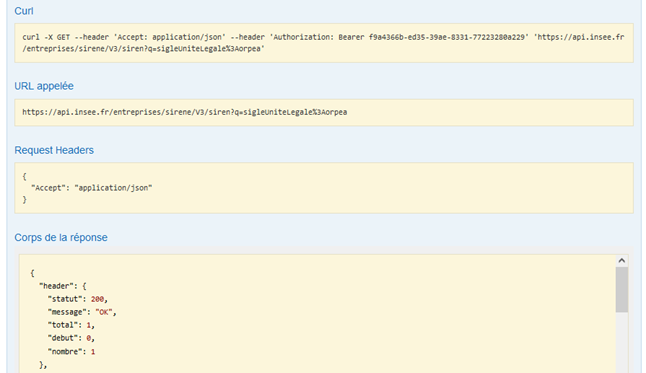Click the Request Headers heading
646x373 pixels.
54,150
